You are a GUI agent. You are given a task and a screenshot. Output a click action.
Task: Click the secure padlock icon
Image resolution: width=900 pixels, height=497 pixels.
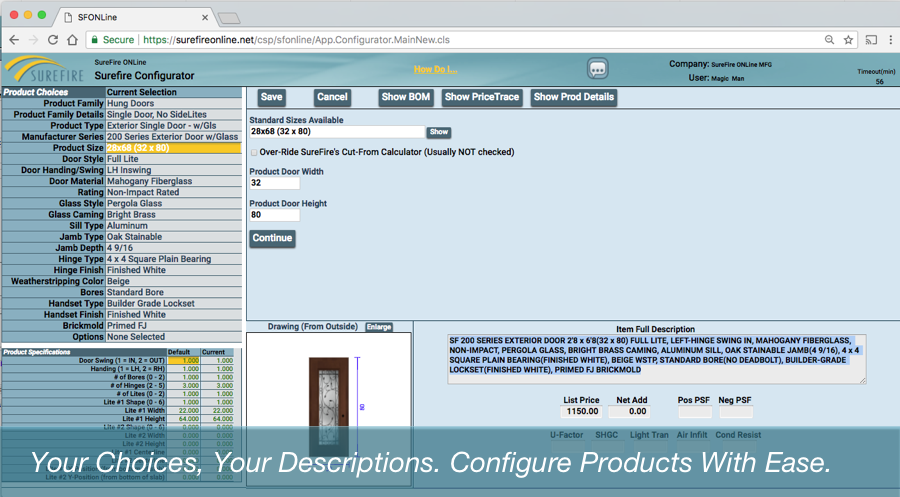point(95,40)
